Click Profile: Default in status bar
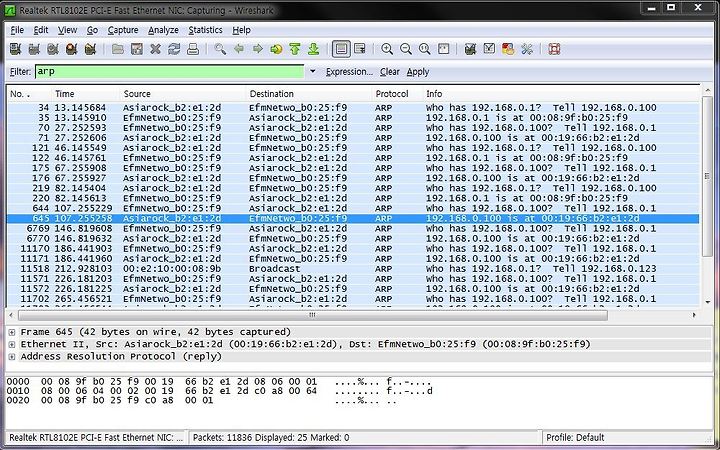Image resolution: width=720 pixels, height=450 pixels. 575,438
